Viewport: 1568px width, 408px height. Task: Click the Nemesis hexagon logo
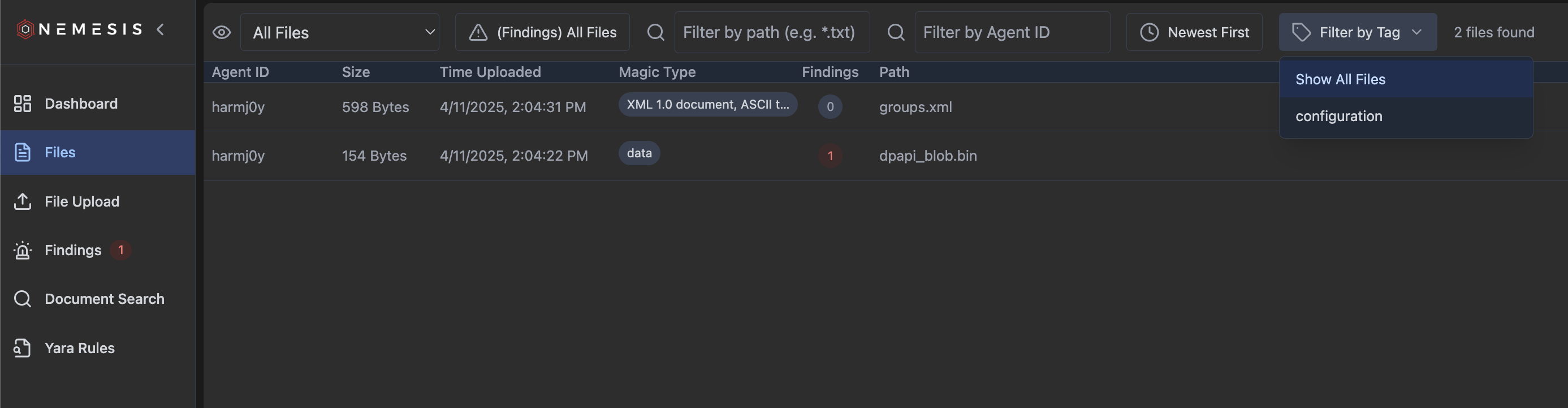[x=25, y=29]
